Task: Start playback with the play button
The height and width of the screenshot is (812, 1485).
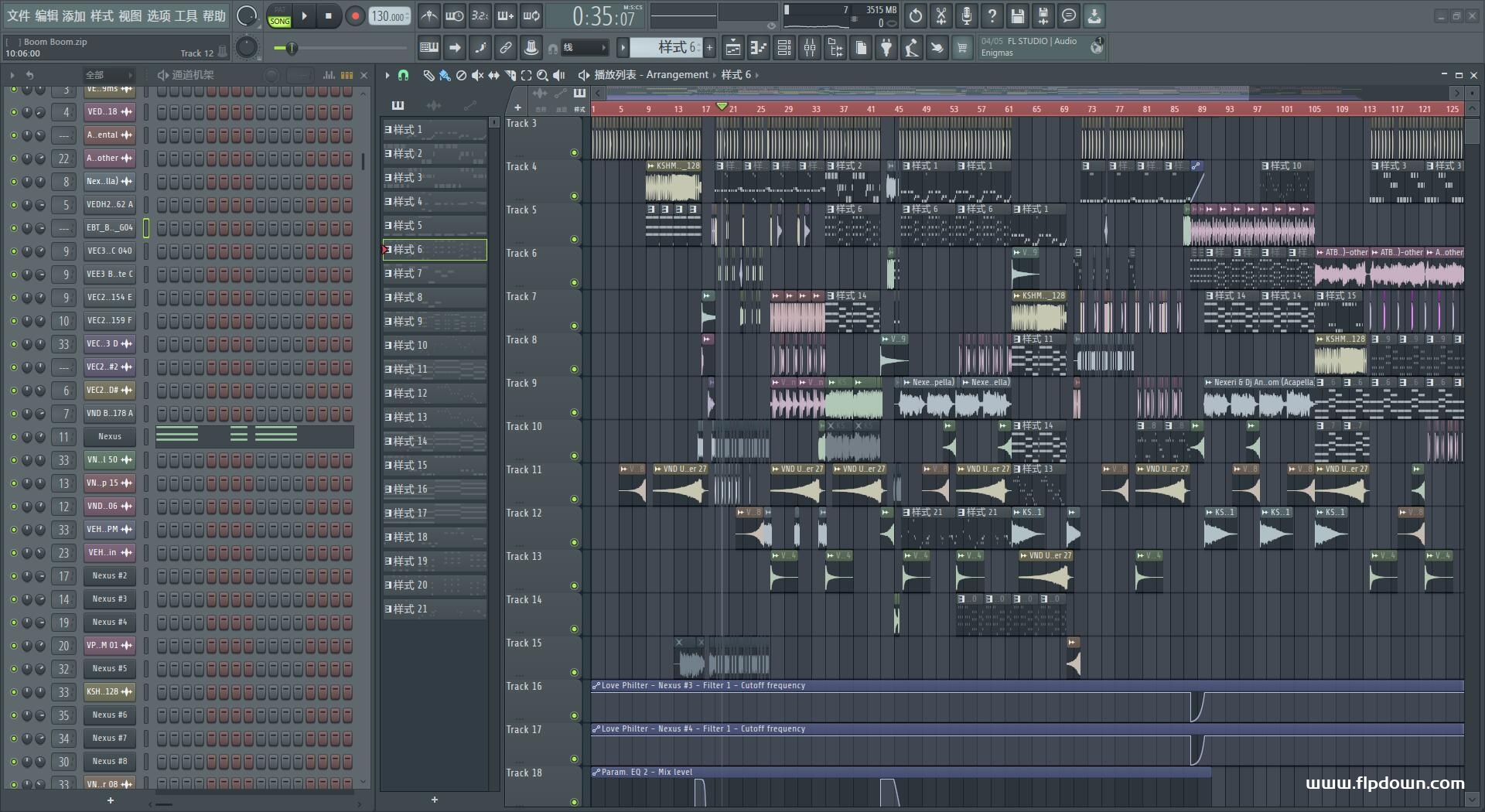Action: [x=305, y=15]
